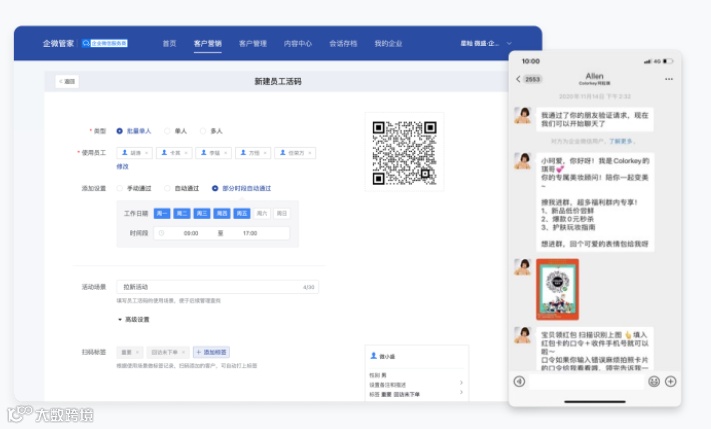The height and width of the screenshot is (429, 711).
Task: Remove the 重要 scan tag
Action: (137, 352)
